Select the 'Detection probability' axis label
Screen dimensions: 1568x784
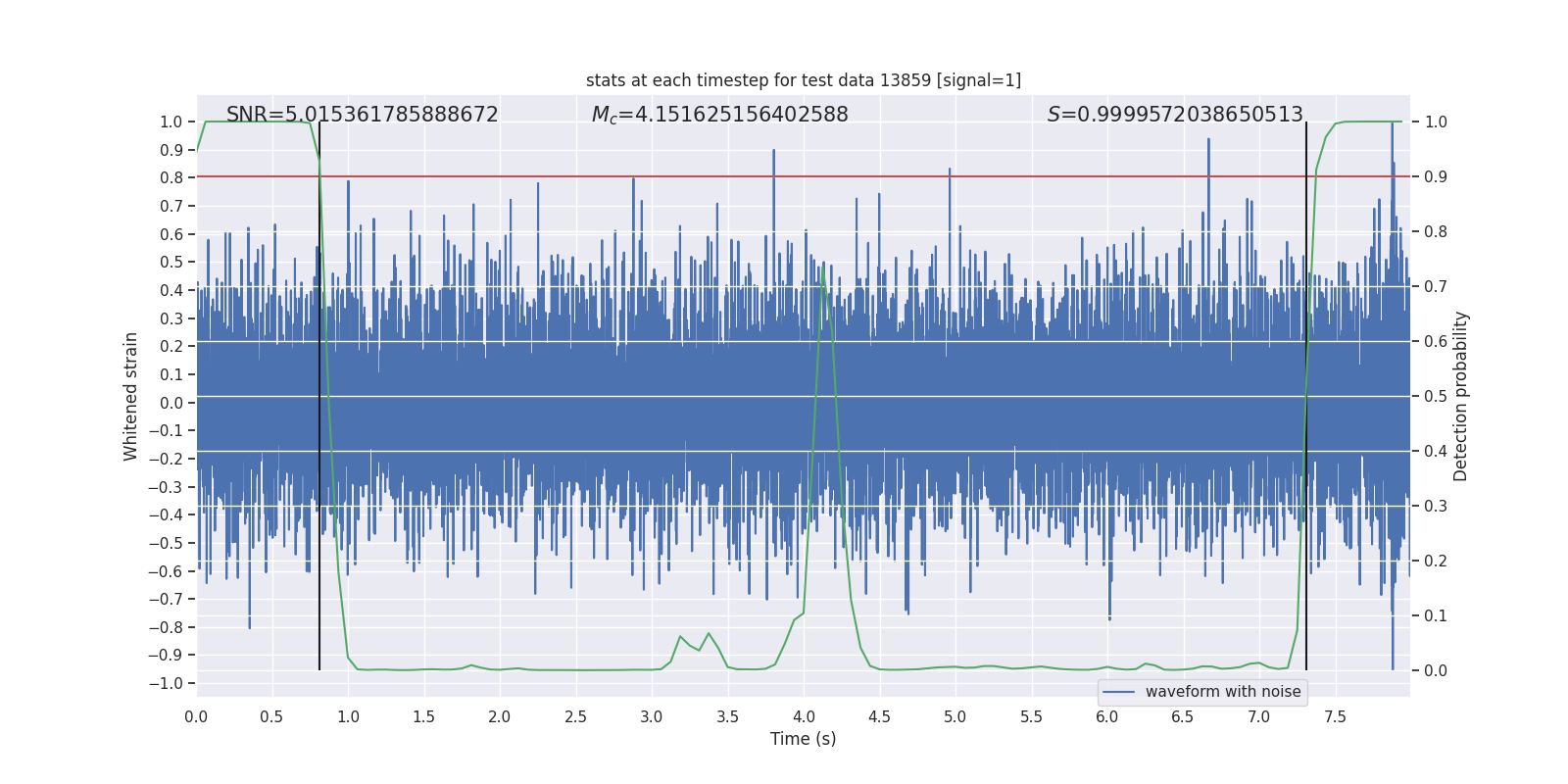pyautogui.click(x=1461, y=396)
